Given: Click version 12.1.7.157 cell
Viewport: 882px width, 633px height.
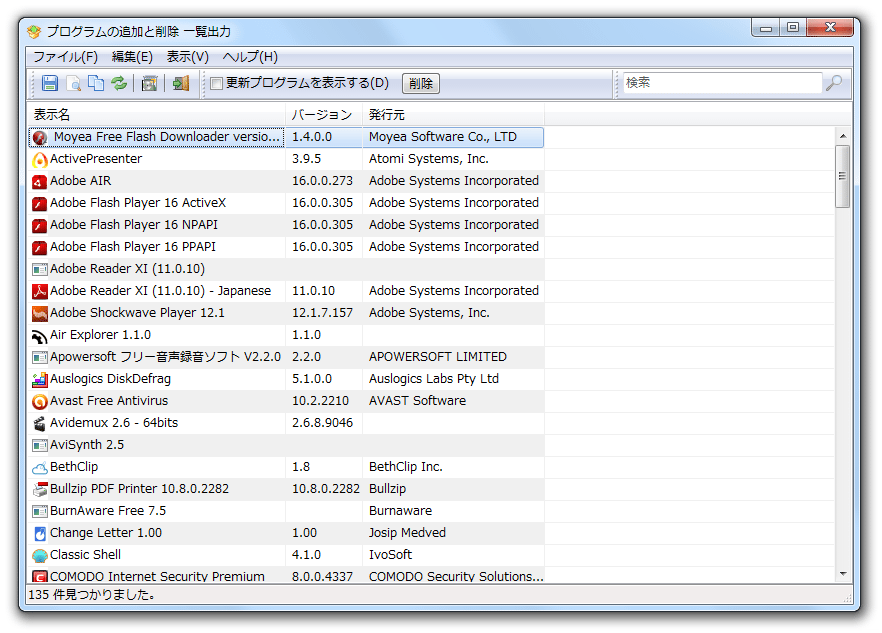Looking at the screenshot, I should click(x=322, y=313).
